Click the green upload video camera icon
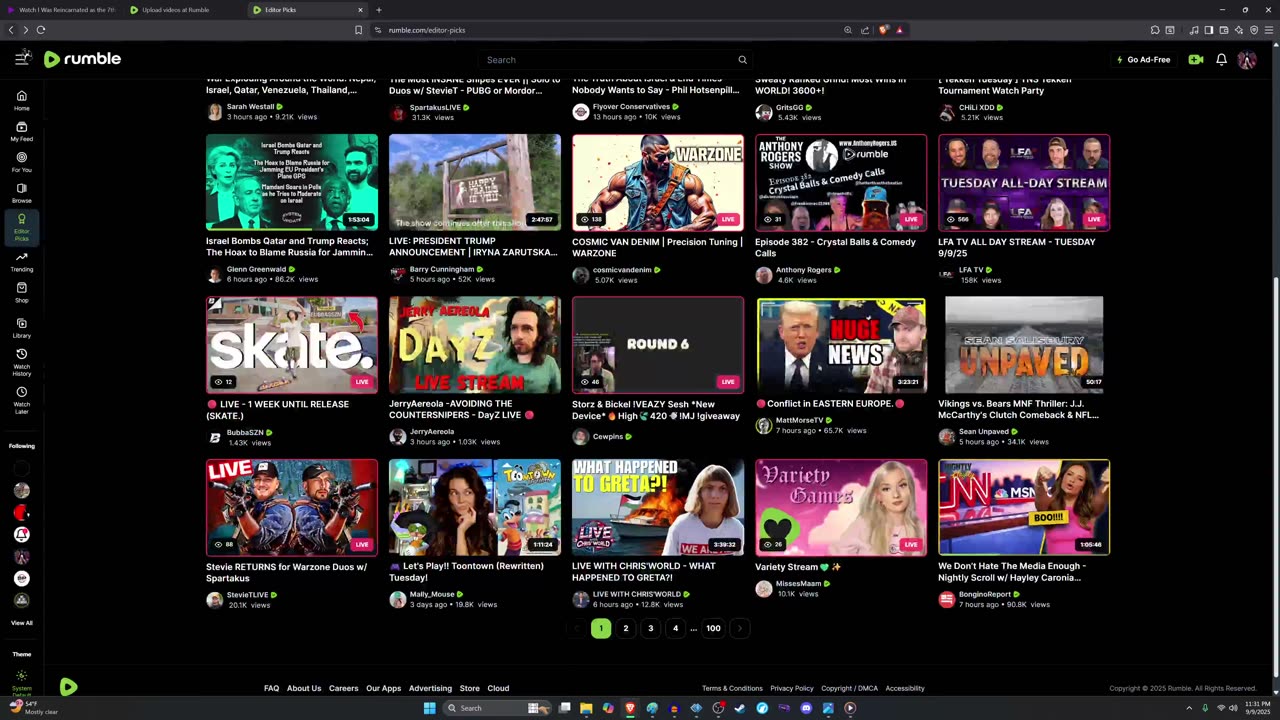 coord(1195,60)
